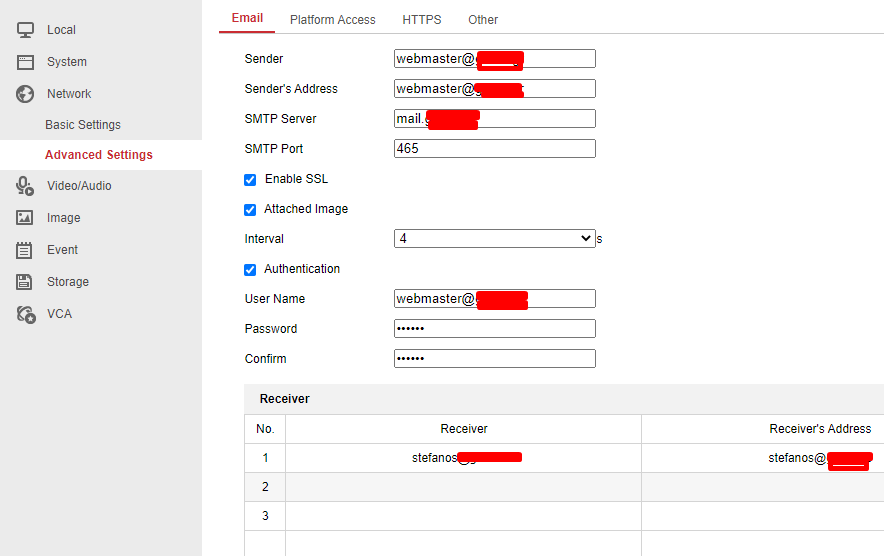
Task: Uncheck the Attached Image checkbox
Action: coord(250,209)
